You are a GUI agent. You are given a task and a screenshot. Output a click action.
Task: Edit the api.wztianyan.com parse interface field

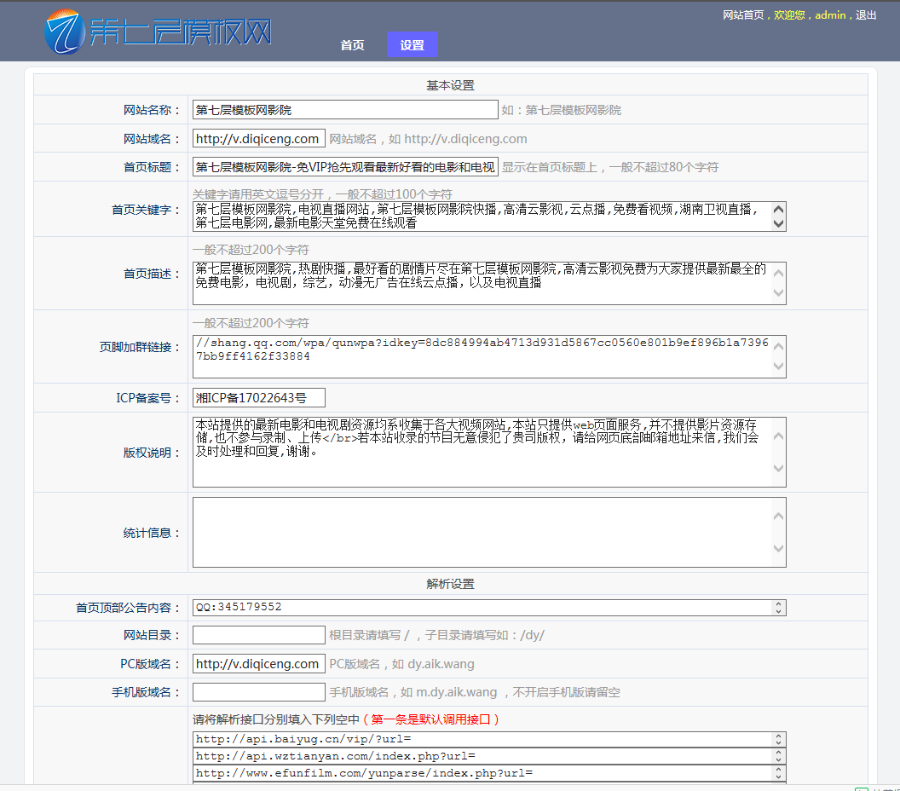tap(489, 757)
